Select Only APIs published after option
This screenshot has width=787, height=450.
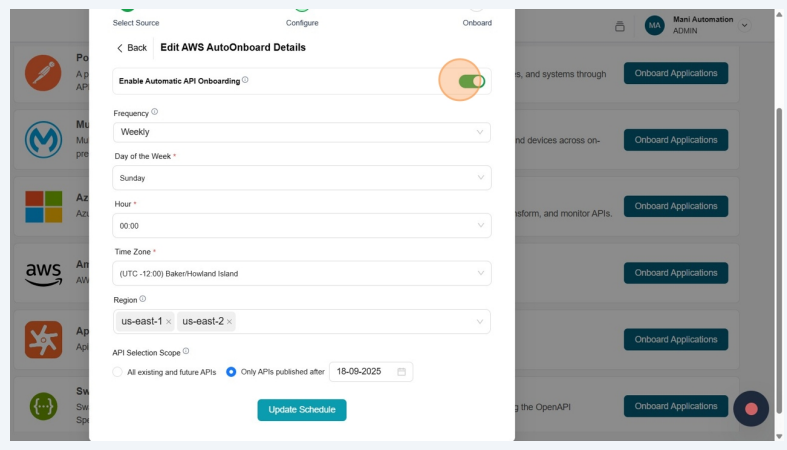pos(231,372)
